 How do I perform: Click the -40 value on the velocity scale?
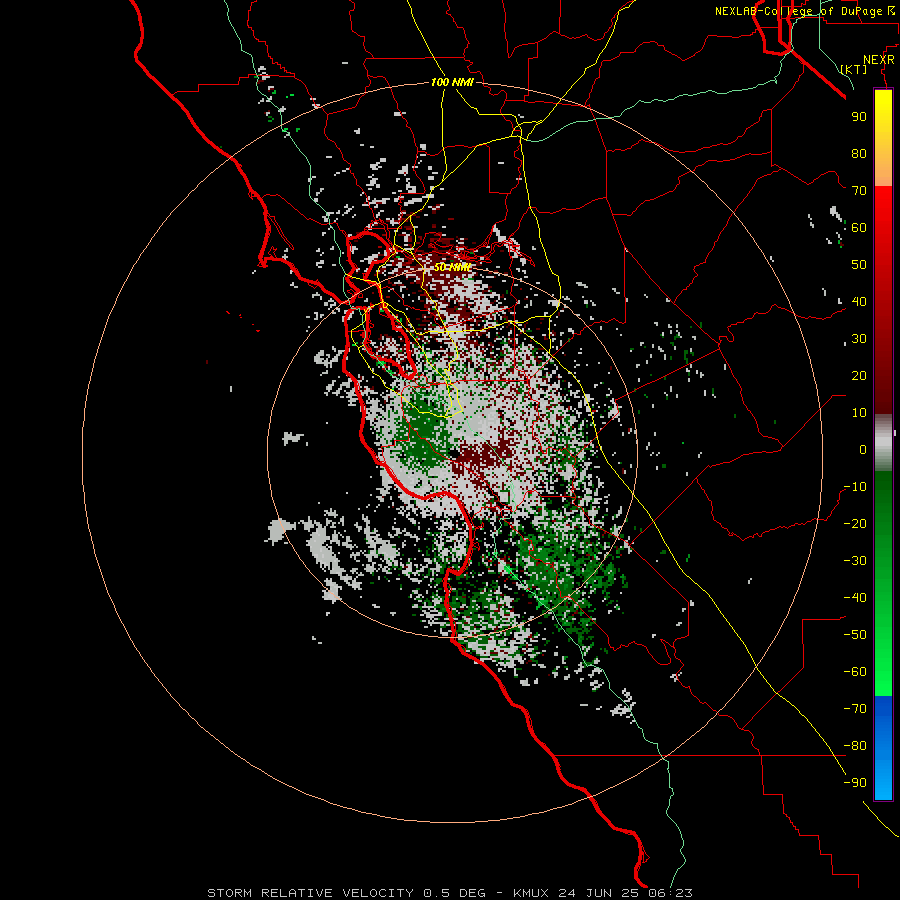point(855,598)
